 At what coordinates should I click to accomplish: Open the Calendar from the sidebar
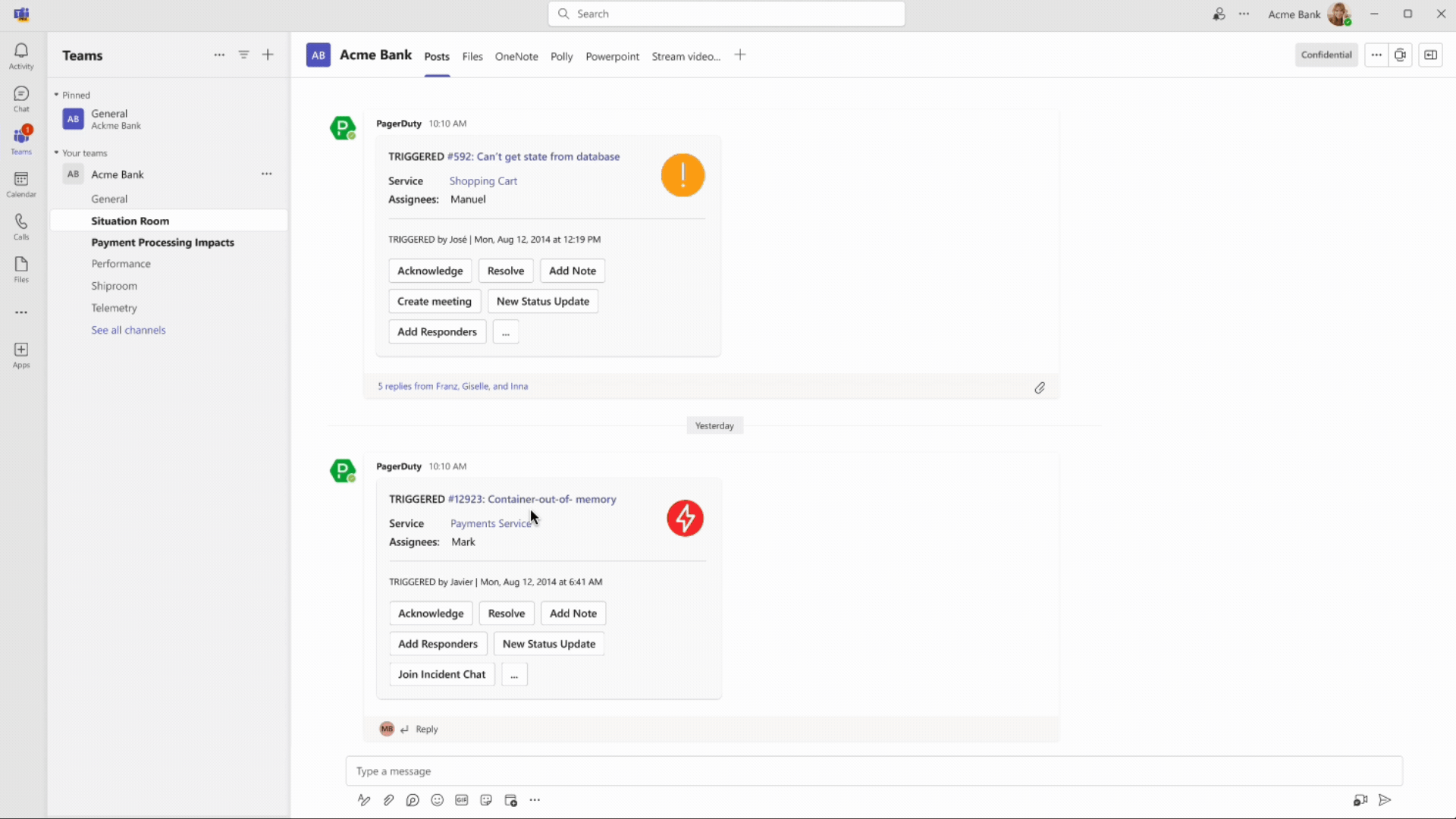coord(20,183)
